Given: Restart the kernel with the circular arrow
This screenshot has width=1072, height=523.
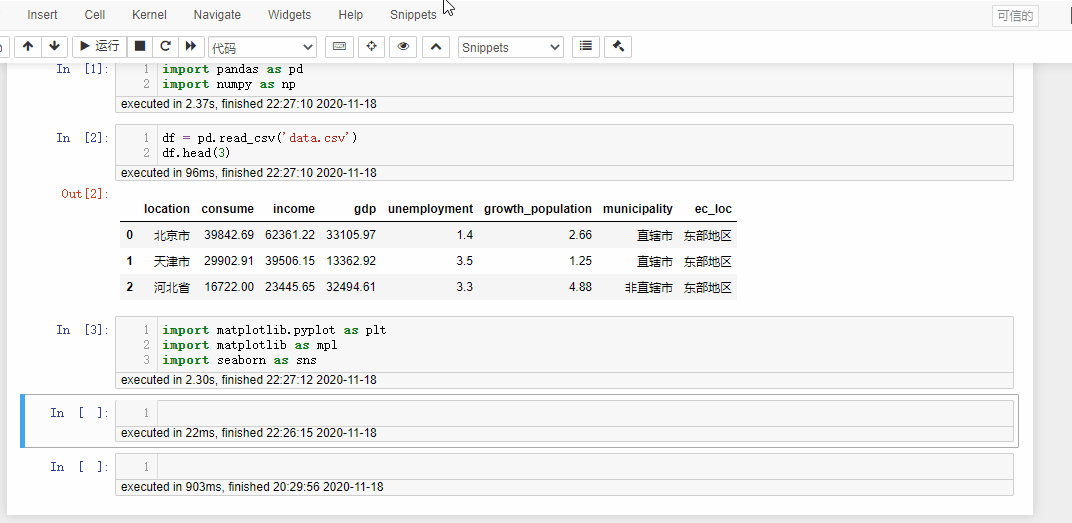Looking at the screenshot, I should click(165, 46).
